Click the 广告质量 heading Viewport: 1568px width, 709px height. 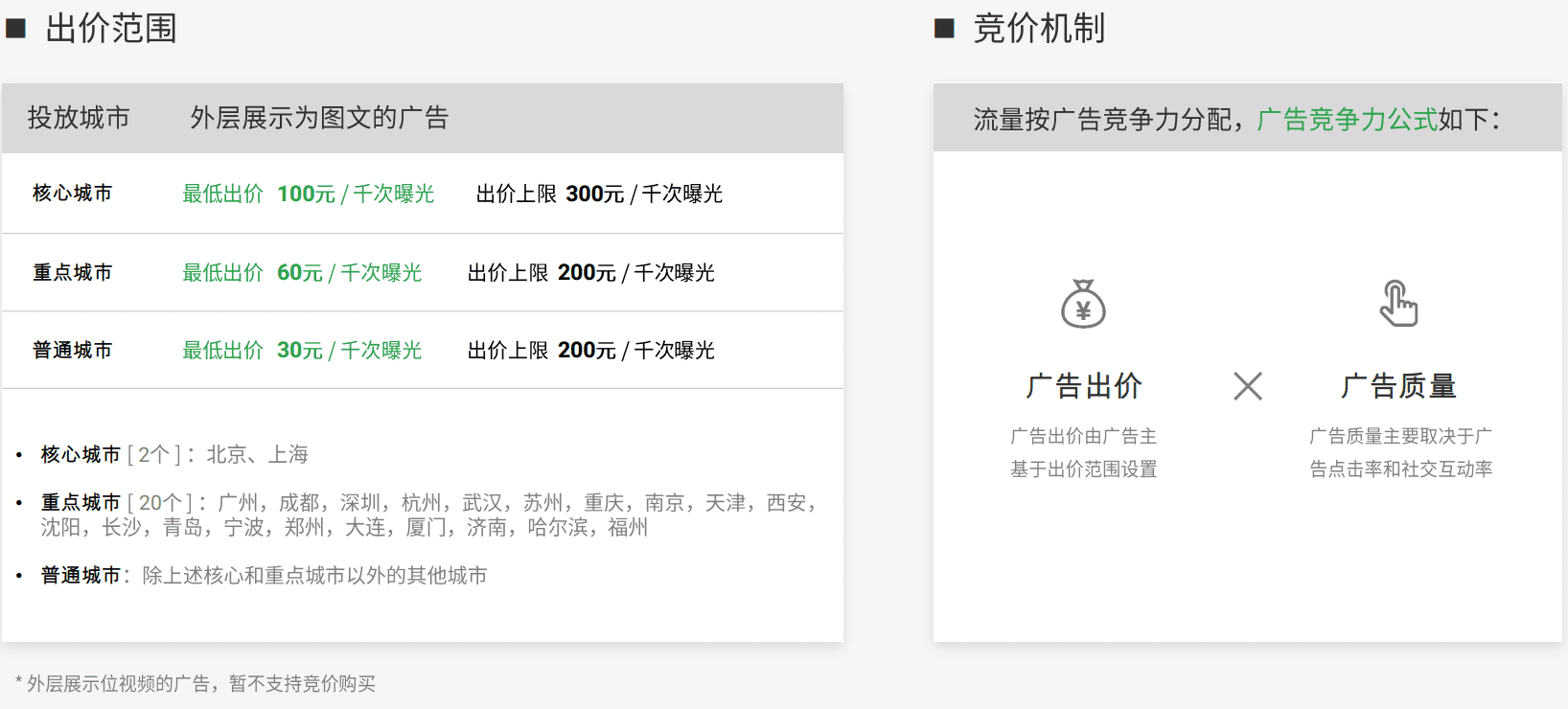[1398, 386]
